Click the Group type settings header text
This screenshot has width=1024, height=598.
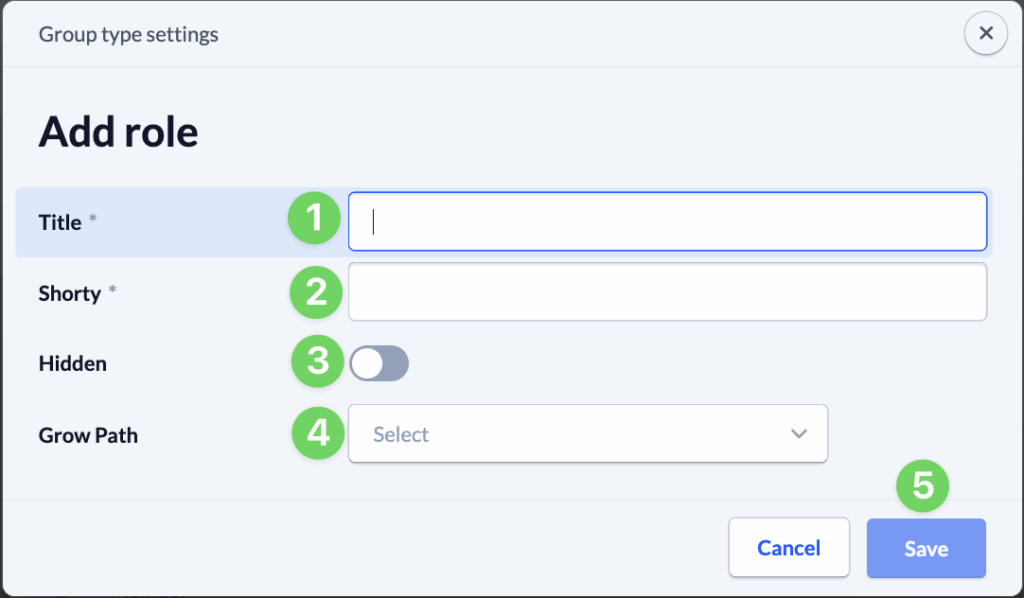(x=128, y=34)
